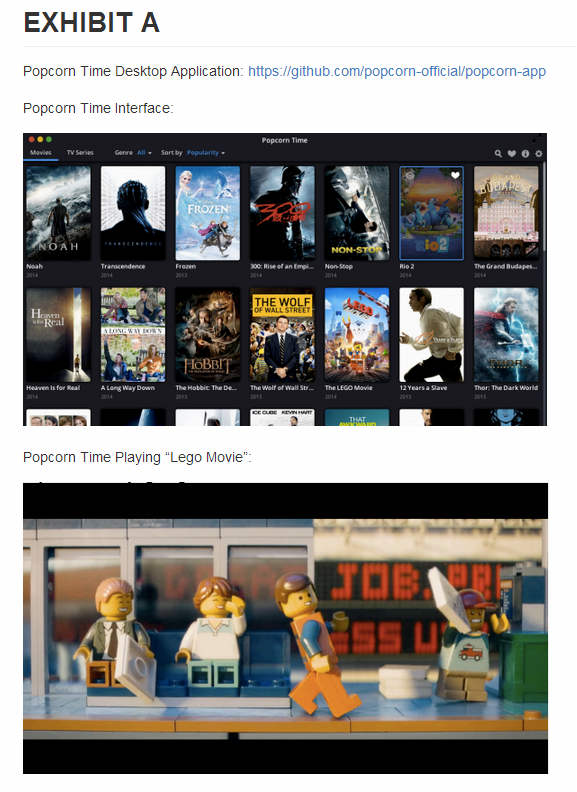Open the Non-Stop movie poster
The height and width of the screenshot is (792, 577).
tap(357, 213)
